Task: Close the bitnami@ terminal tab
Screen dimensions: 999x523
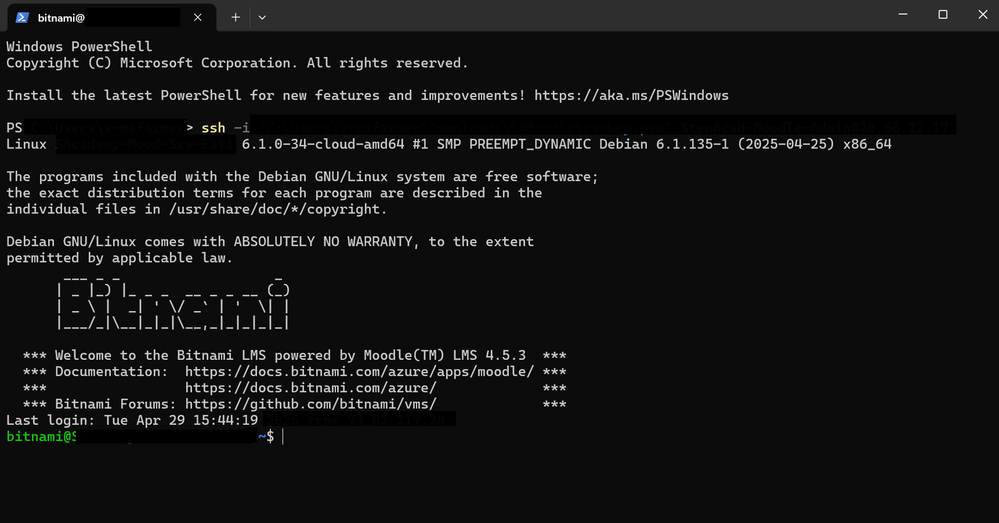Action: 198,17
